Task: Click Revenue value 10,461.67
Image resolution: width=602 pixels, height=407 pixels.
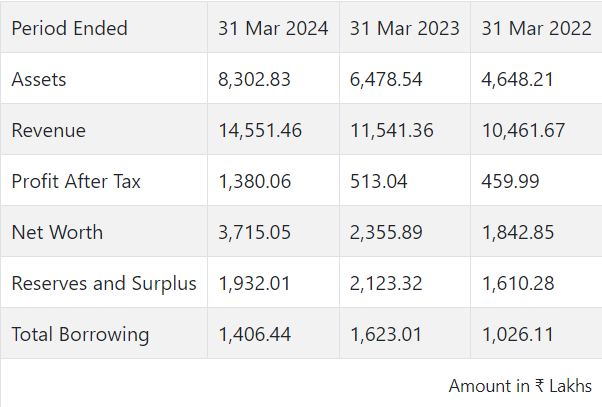Action: pyautogui.click(x=523, y=130)
